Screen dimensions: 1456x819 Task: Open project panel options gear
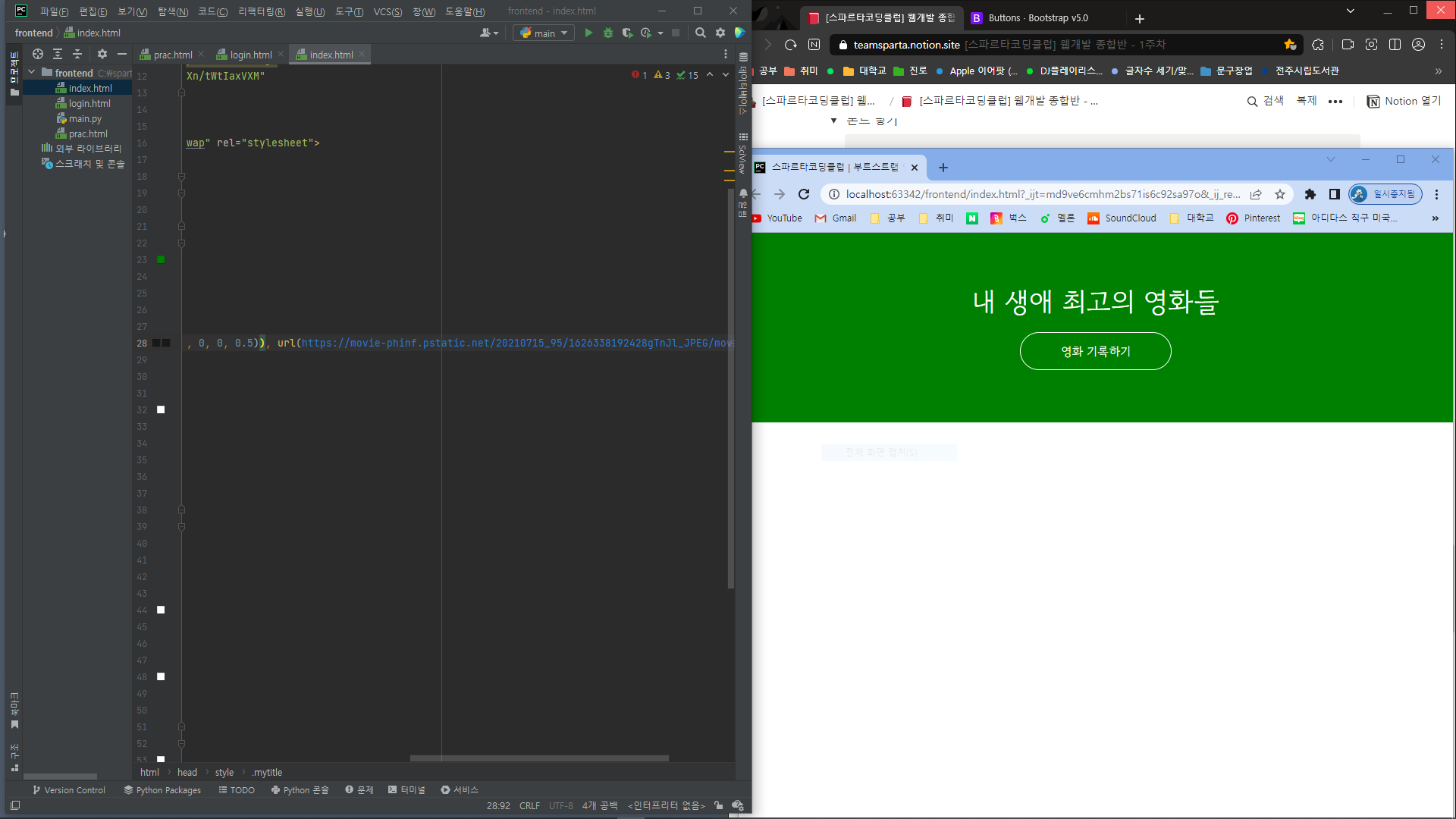coord(102,54)
